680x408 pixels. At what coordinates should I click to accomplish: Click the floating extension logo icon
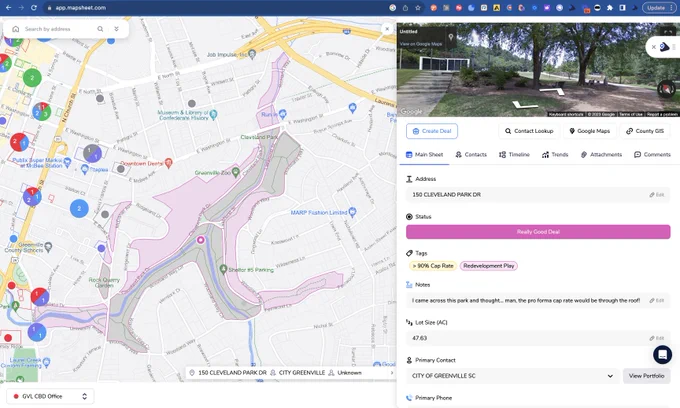point(664,47)
